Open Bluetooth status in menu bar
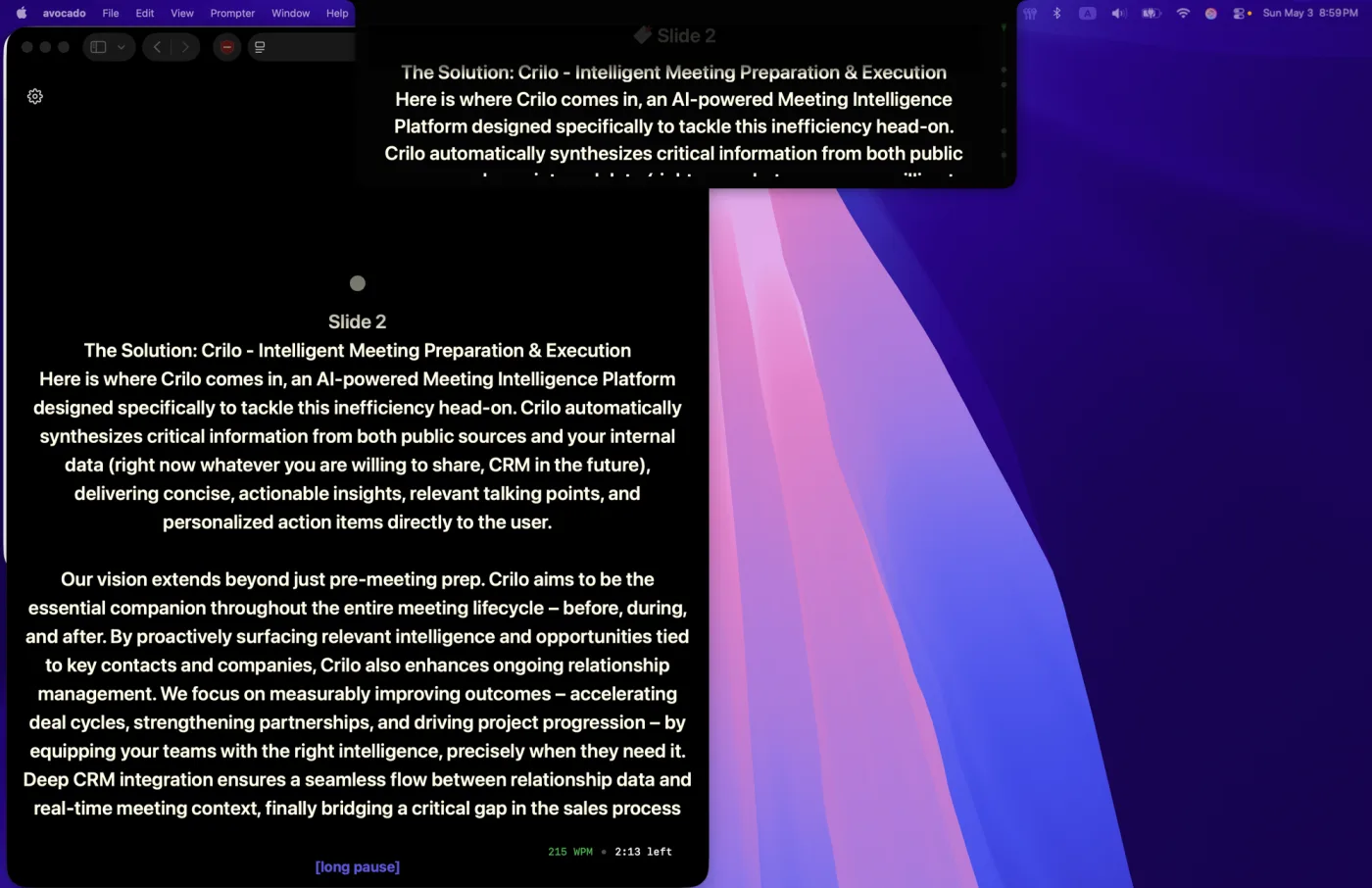The width and height of the screenshot is (1372, 888). coord(1057,13)
